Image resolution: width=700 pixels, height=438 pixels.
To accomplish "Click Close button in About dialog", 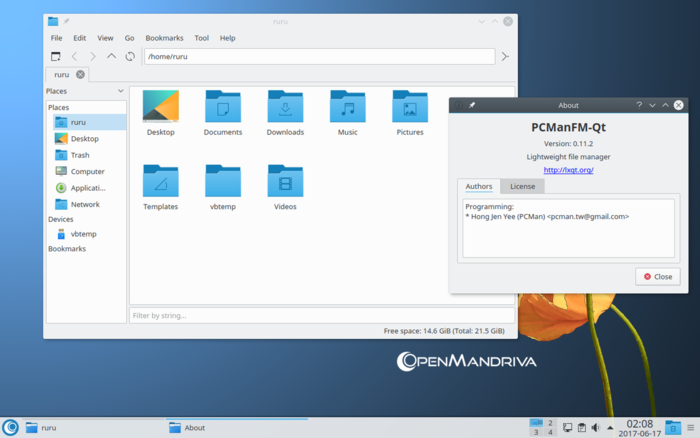I will (x=658, y=277).
